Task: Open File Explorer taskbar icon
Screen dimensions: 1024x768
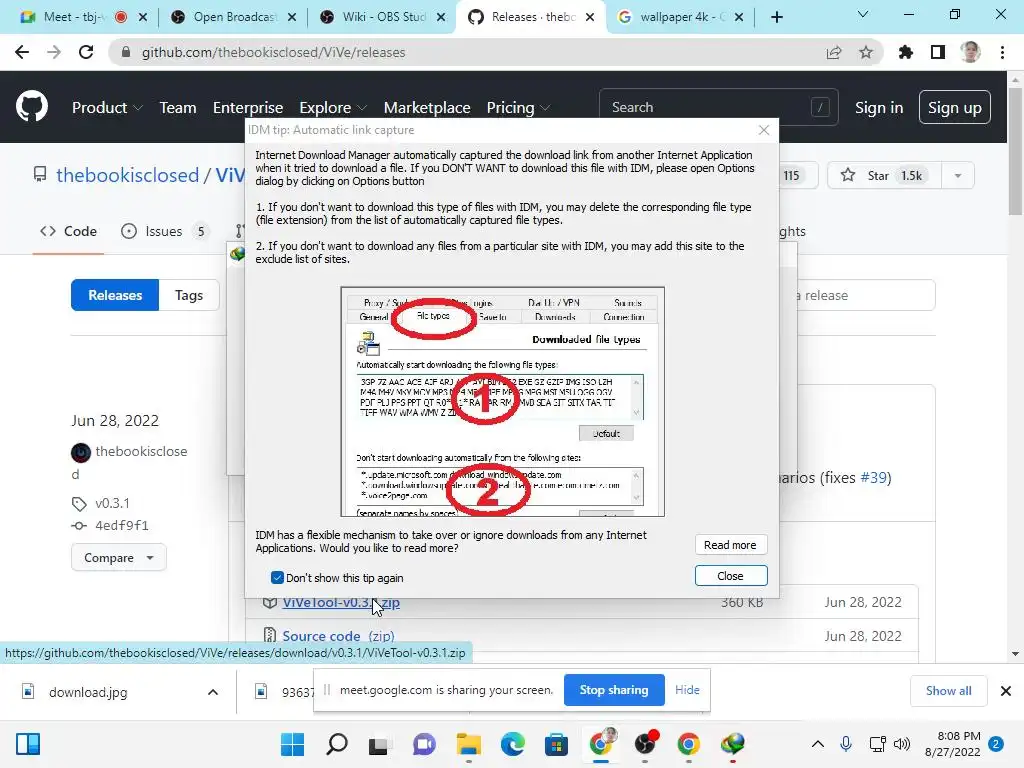Action: 468,744
